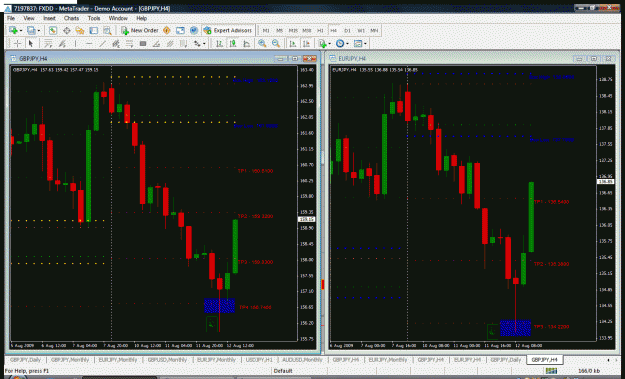Toggle chart Auto Scroll
This screenshot has height=379, width=625.
pos(293,43)
